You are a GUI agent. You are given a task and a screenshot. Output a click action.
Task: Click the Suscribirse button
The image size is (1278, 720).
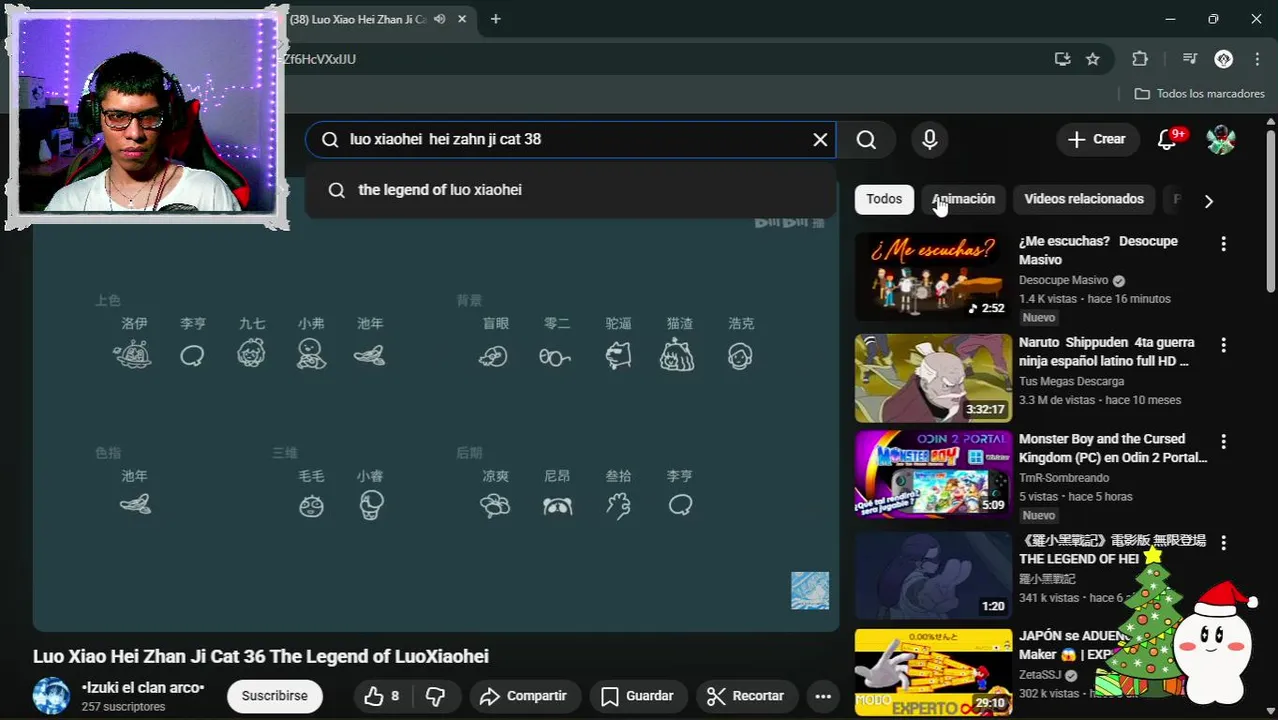pos(274,696)
